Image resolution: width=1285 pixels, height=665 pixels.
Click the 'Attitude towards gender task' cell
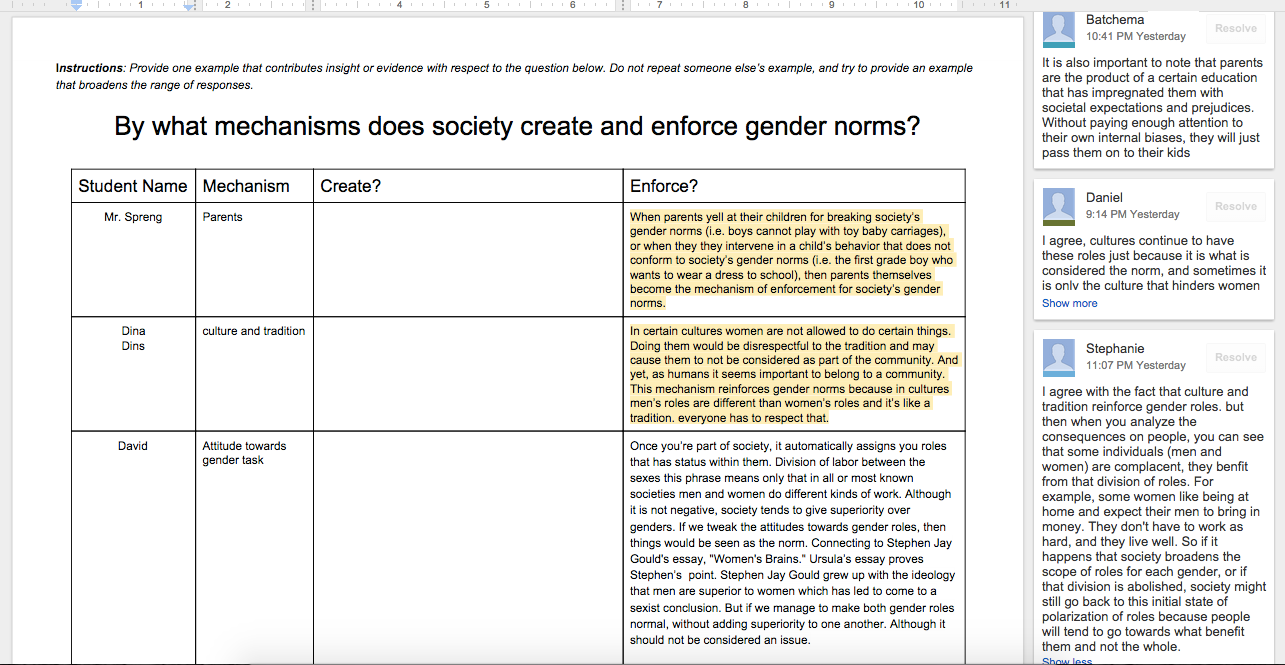pyautogui.click(x=244, y=453)
